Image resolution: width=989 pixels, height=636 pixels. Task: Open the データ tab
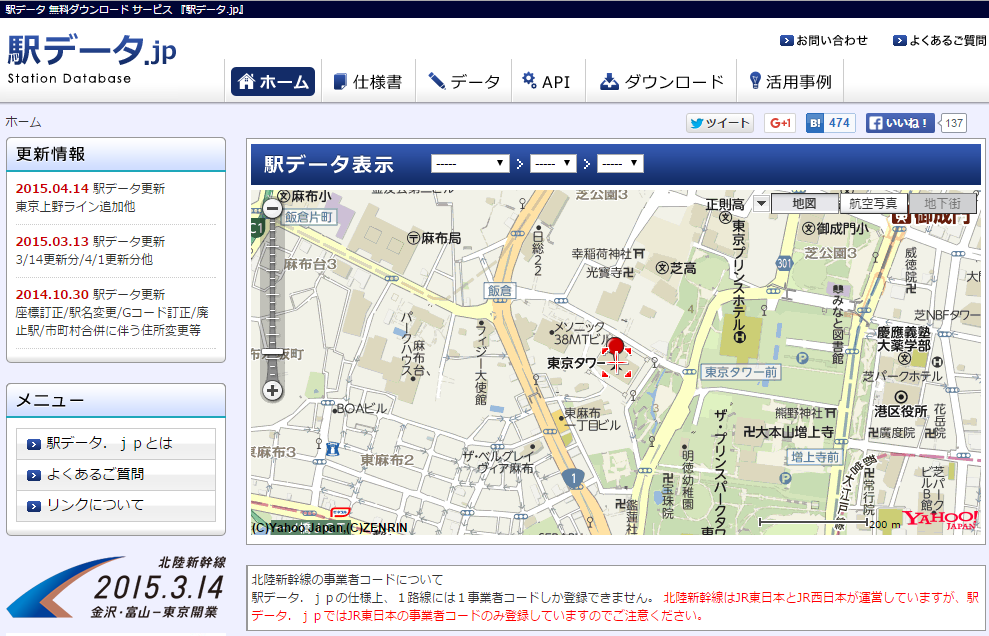tap(464, 81)
